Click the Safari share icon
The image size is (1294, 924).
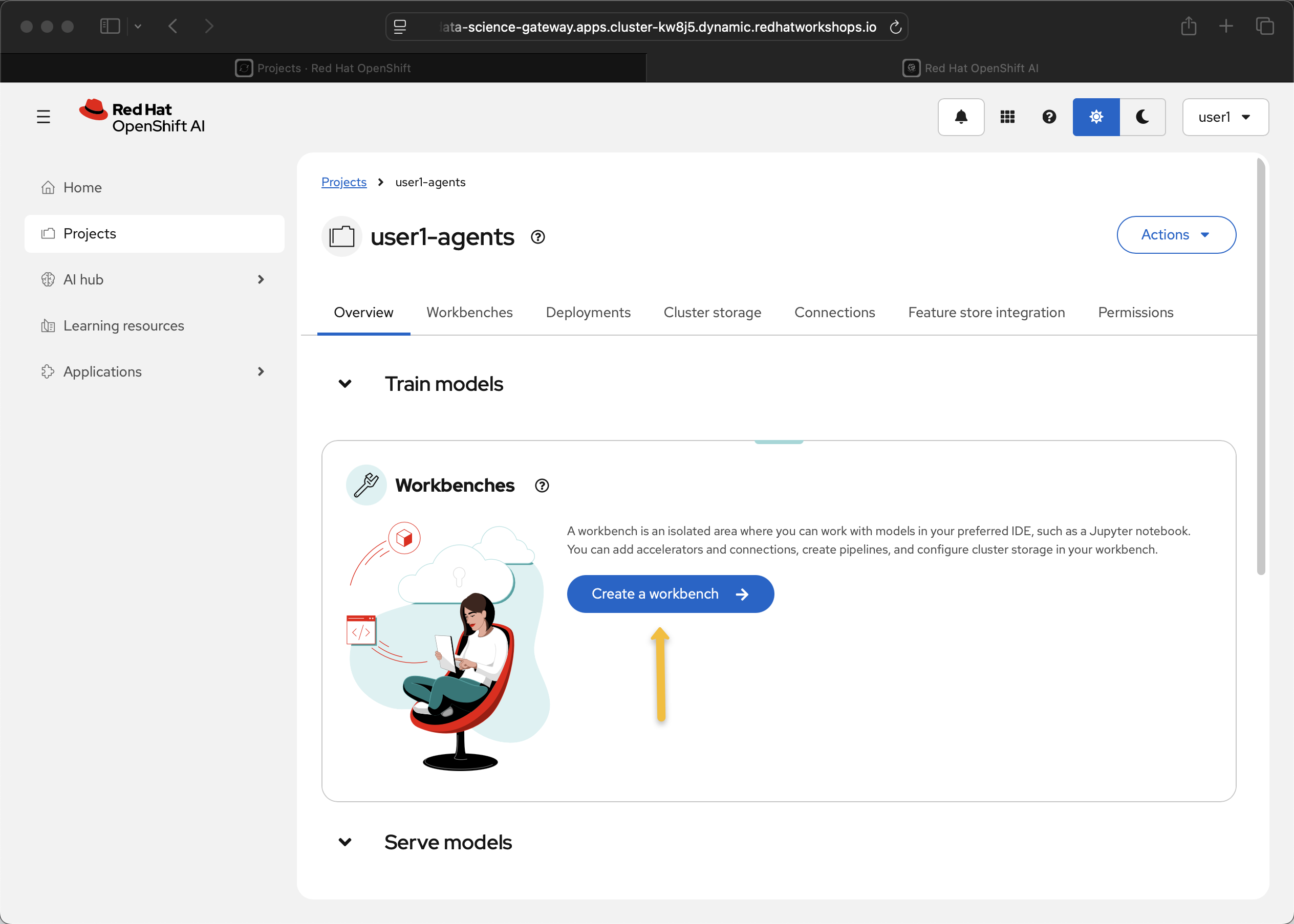pyautogui.click(x=1188, y=26)
